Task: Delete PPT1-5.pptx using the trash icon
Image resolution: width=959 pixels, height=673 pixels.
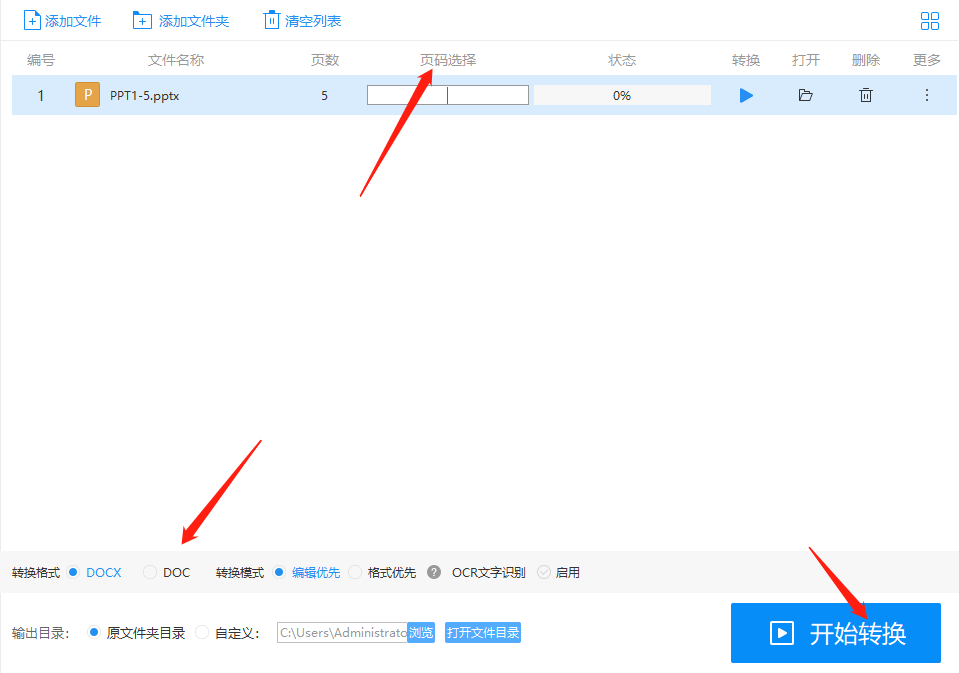Action: [865, 95]
